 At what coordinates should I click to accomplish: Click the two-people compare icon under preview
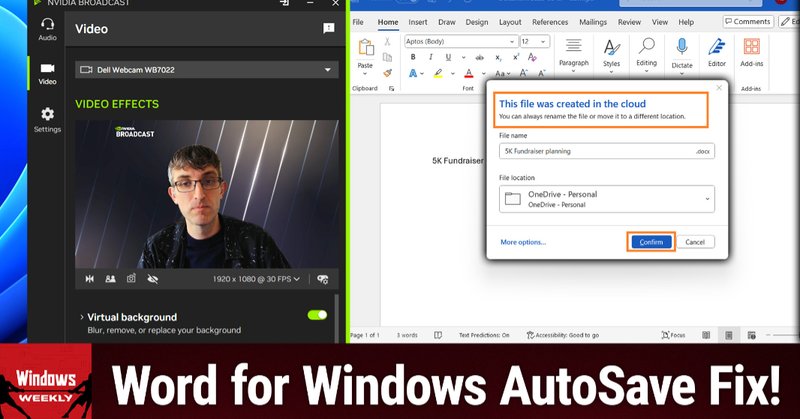(110, 279)
